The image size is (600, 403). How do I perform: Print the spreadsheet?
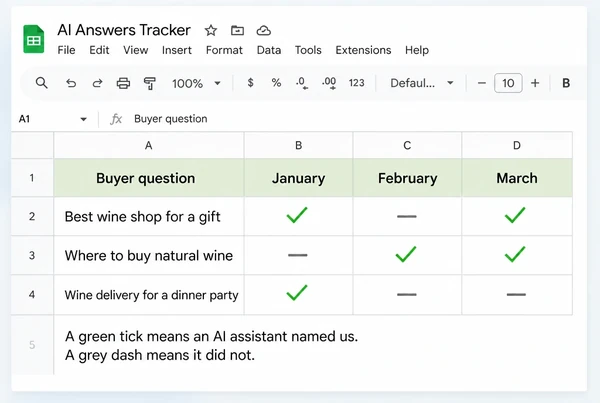tap(123, 83)
